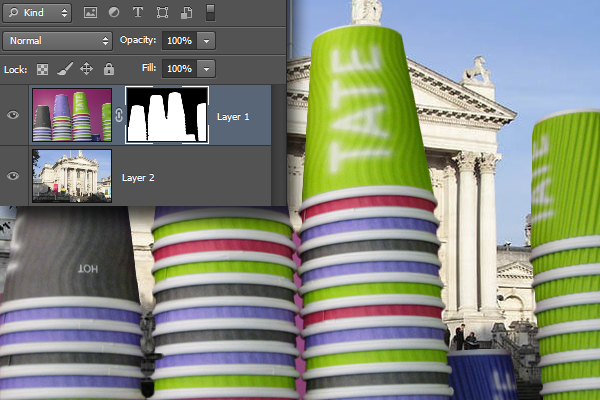Image resolution: width=600 pixels, height=400 pixels.
Task: Select Layer 2 in the layers list
Action: (160, 177)
